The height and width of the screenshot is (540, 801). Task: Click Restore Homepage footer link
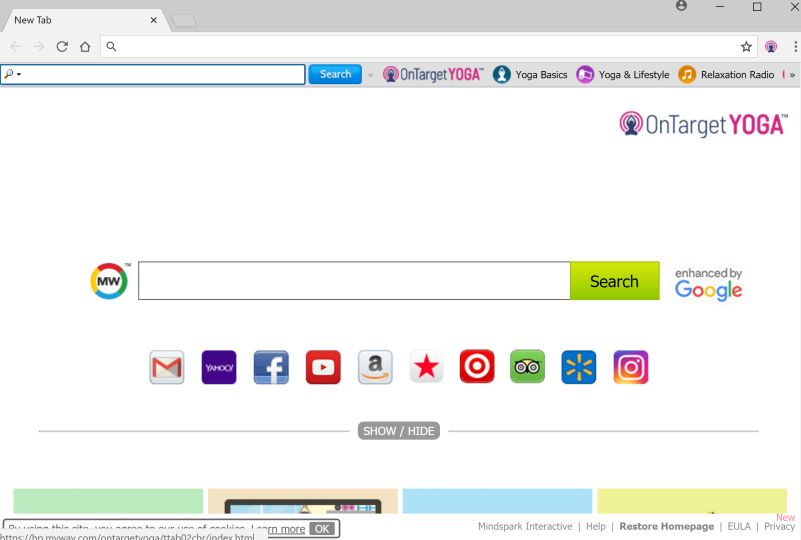tap(667, 526)
